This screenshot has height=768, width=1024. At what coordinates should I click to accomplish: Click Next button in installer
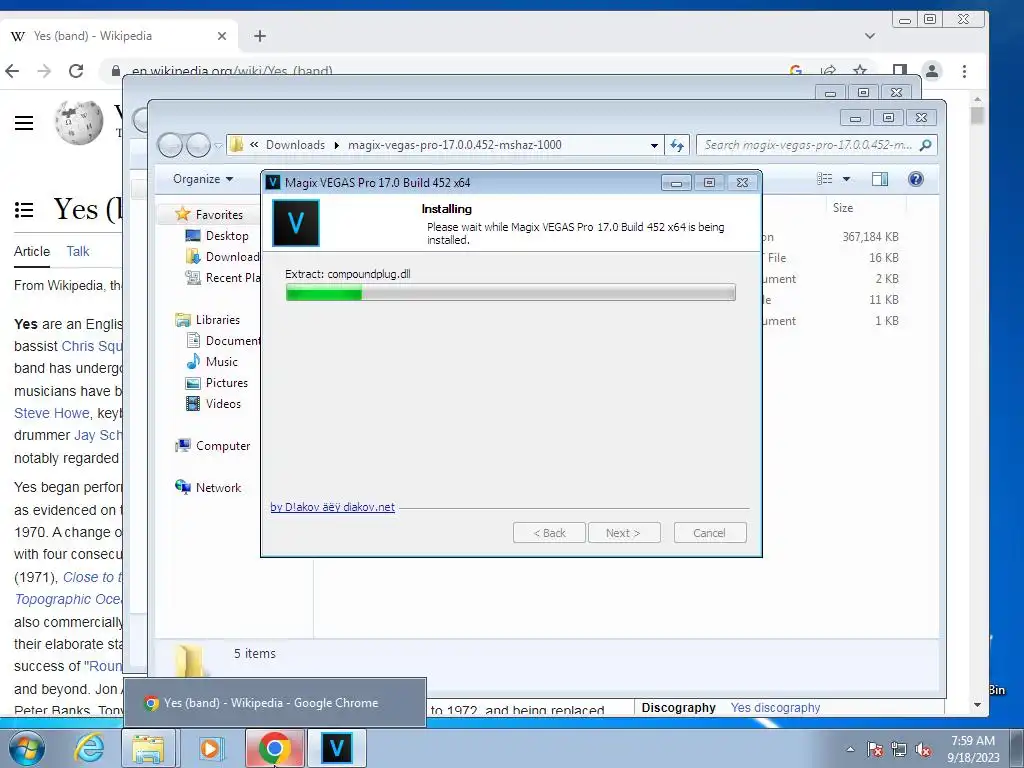click(624, 533)
